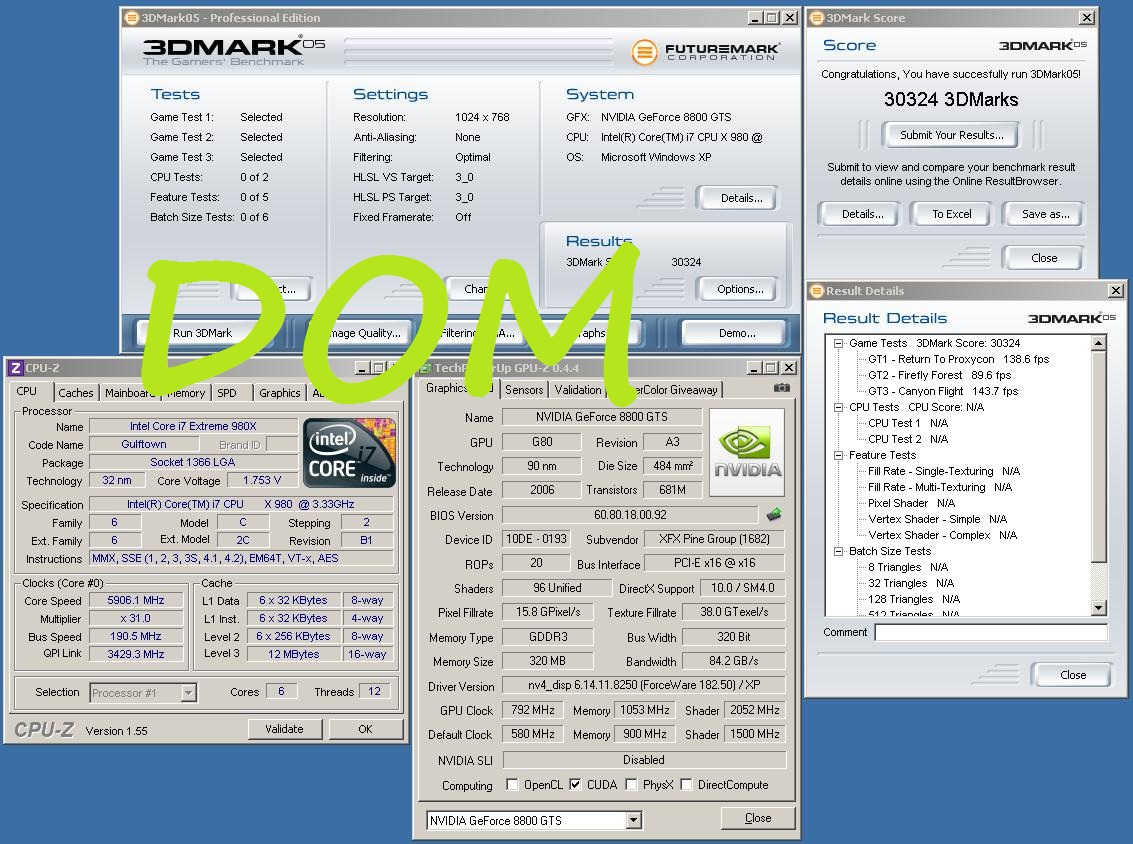This screenshot has width=1133, height=844.
Task: Click the CPU-Z title bar icon
Action: pyautogui.click(x=15, y=368)
